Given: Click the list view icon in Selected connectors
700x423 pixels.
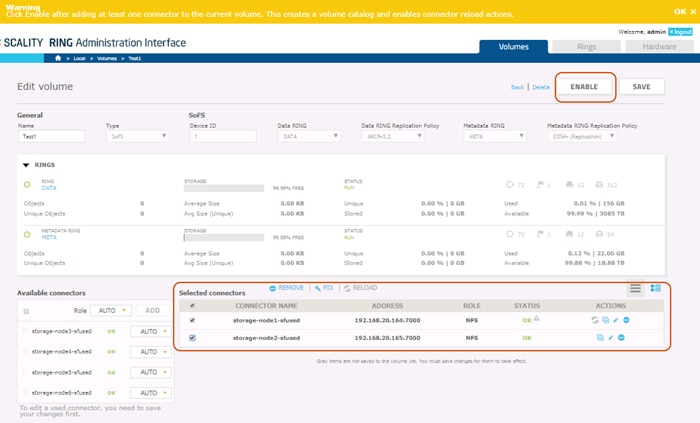Looking at the screenshot, I should [635, 288].
